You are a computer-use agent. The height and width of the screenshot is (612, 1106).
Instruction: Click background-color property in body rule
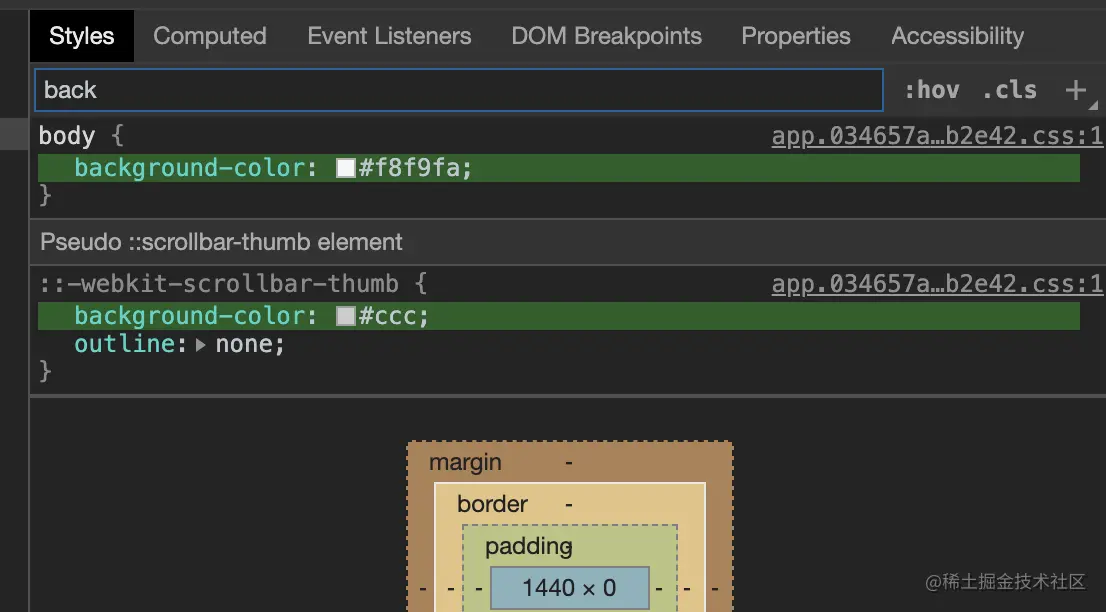click(x=190, y=168)
